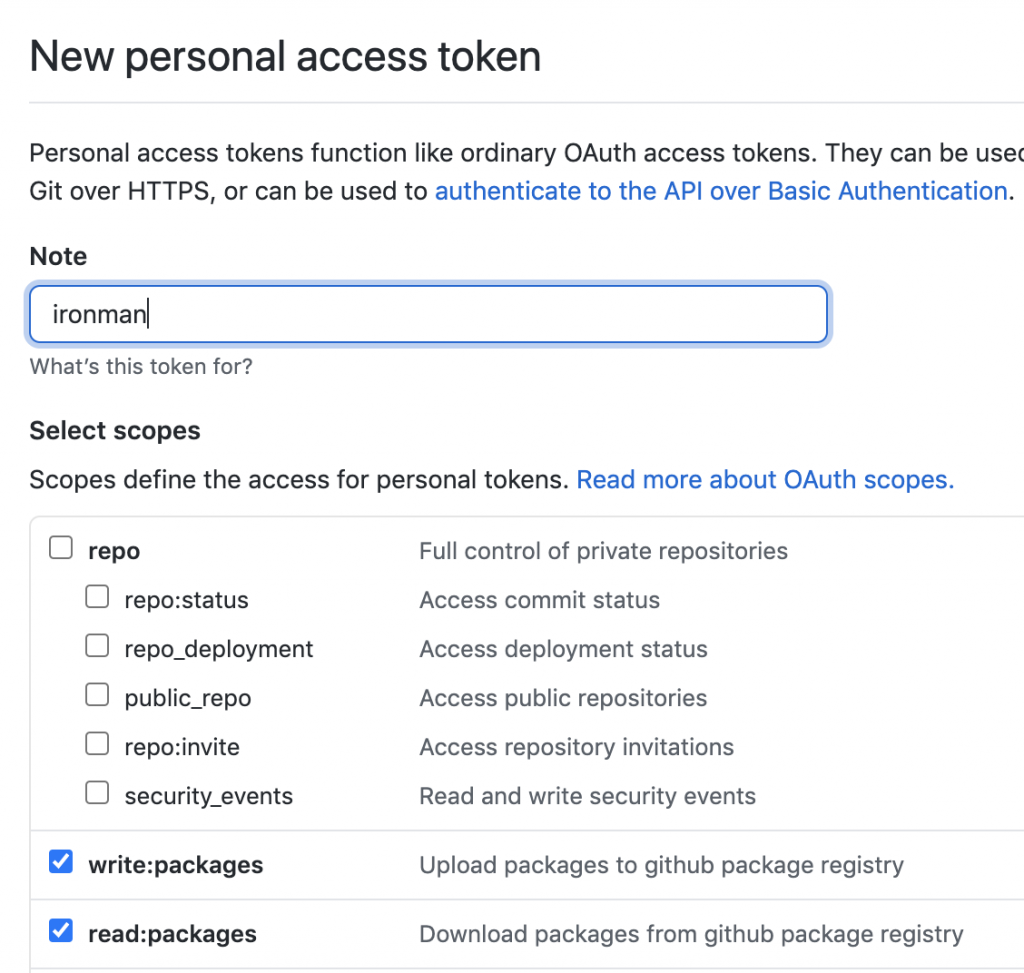The height and width of the screenshot is (973, 1024).
Task: Check the repo scope checkbox
Action: [62, 548]
